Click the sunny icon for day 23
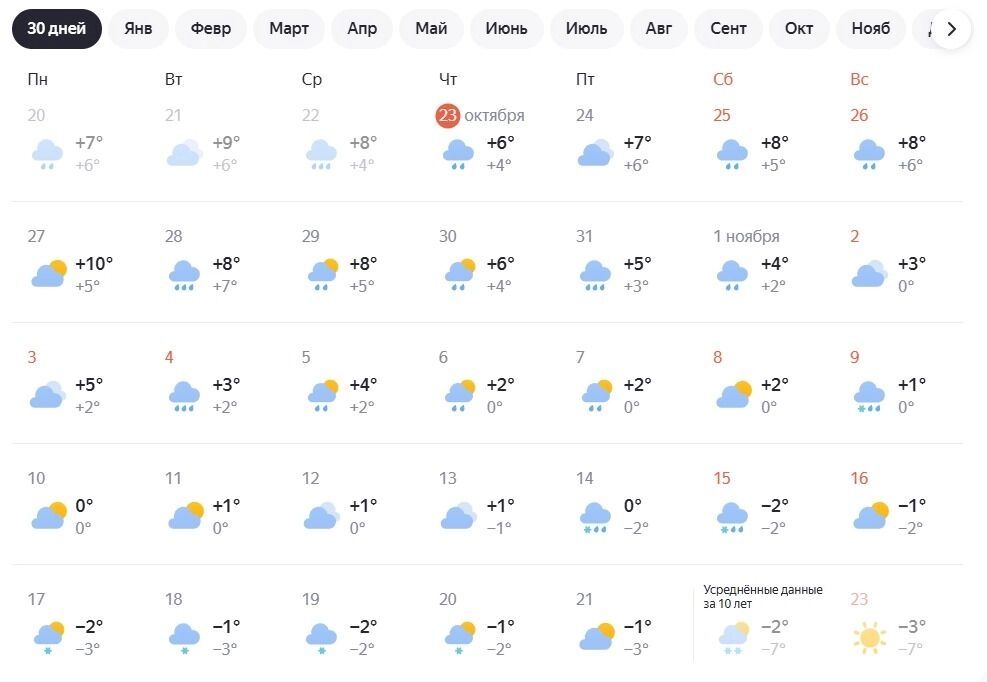The image size is (987, 682). click(869, 636)
